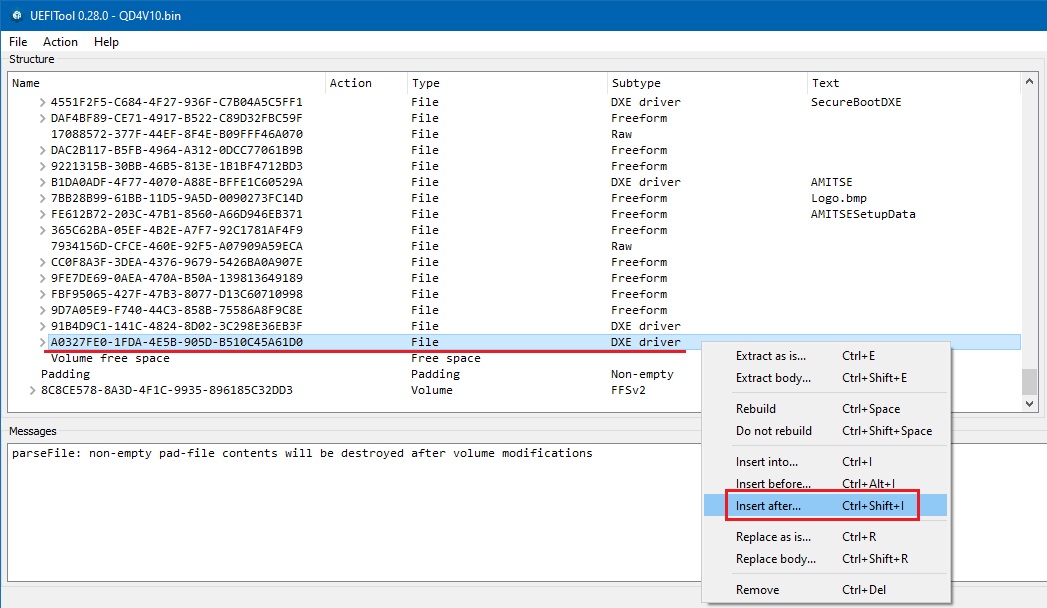Select Rebuild in the context menu
The image size is (1047, 608).
(825, 408)
